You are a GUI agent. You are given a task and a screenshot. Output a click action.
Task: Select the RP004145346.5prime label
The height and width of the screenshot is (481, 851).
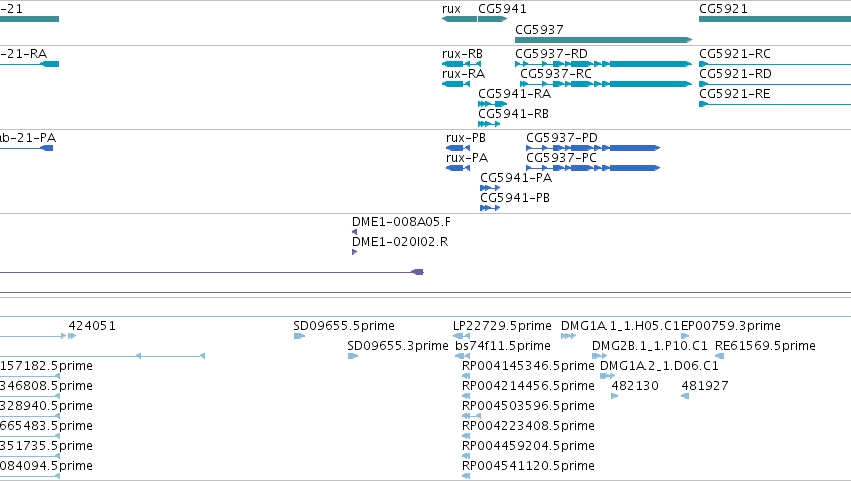[x=528, y=366]
